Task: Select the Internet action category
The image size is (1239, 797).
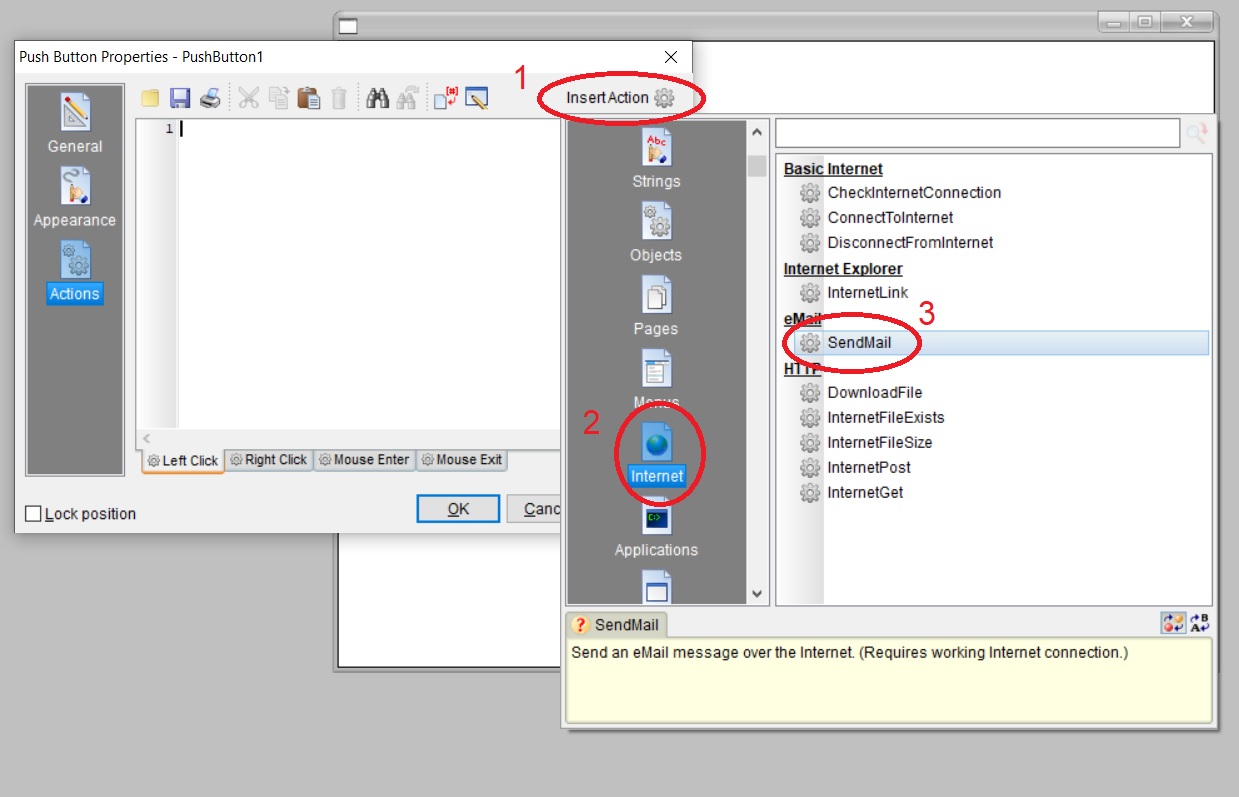Action: click(656, 455)
